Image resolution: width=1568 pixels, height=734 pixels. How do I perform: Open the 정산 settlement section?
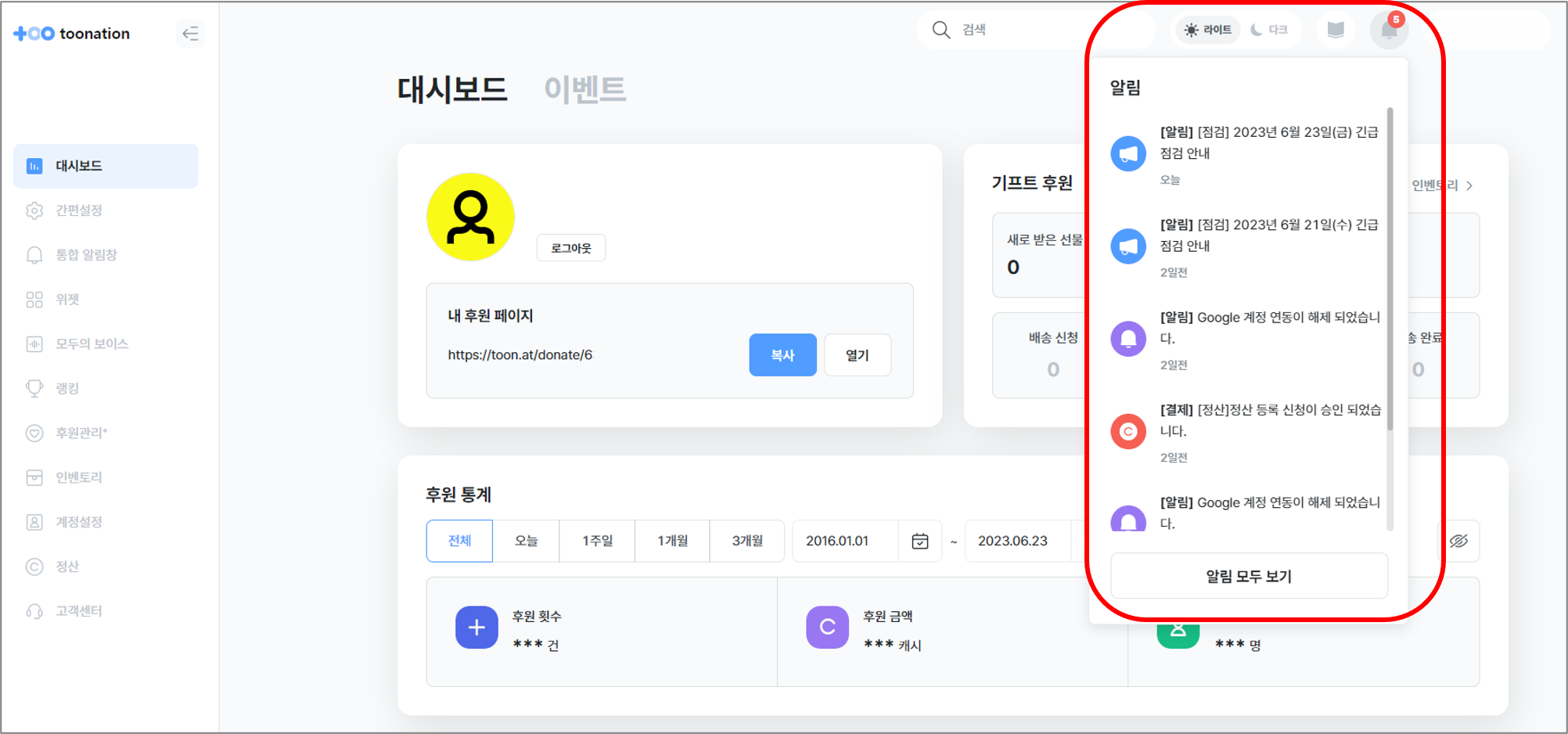(x=67, y=566)
